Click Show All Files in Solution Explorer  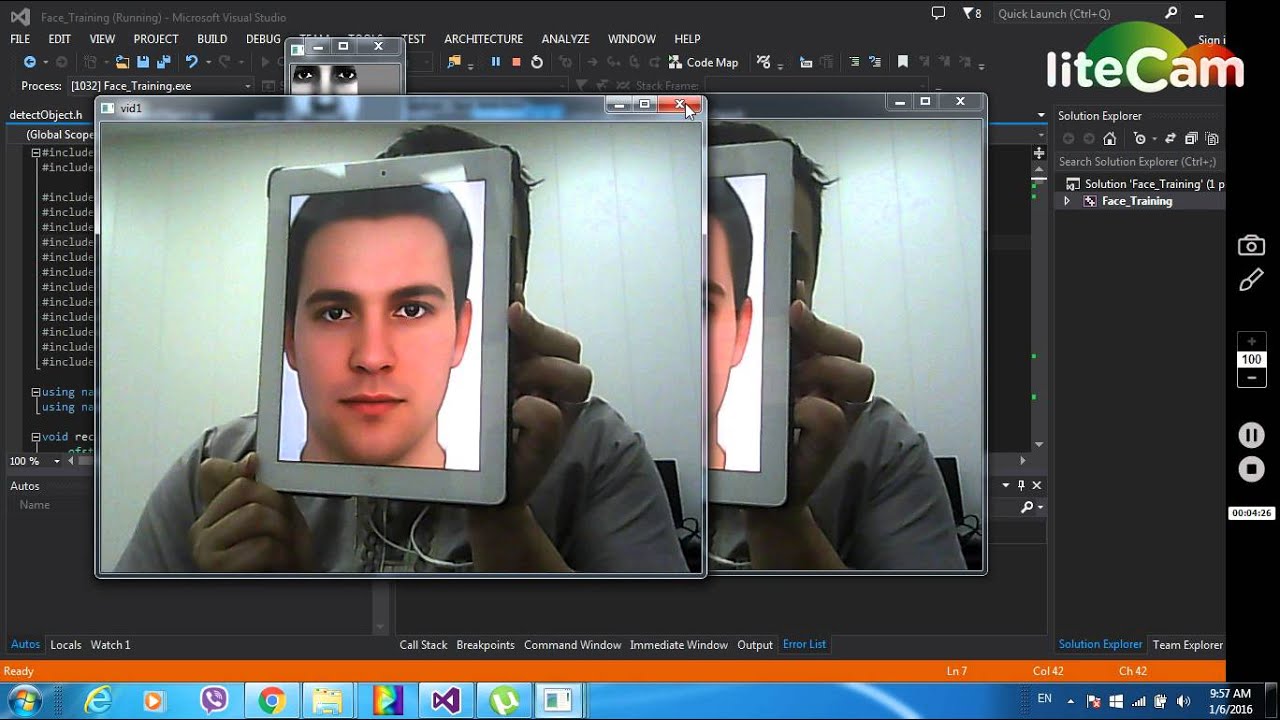point(1211,139)
